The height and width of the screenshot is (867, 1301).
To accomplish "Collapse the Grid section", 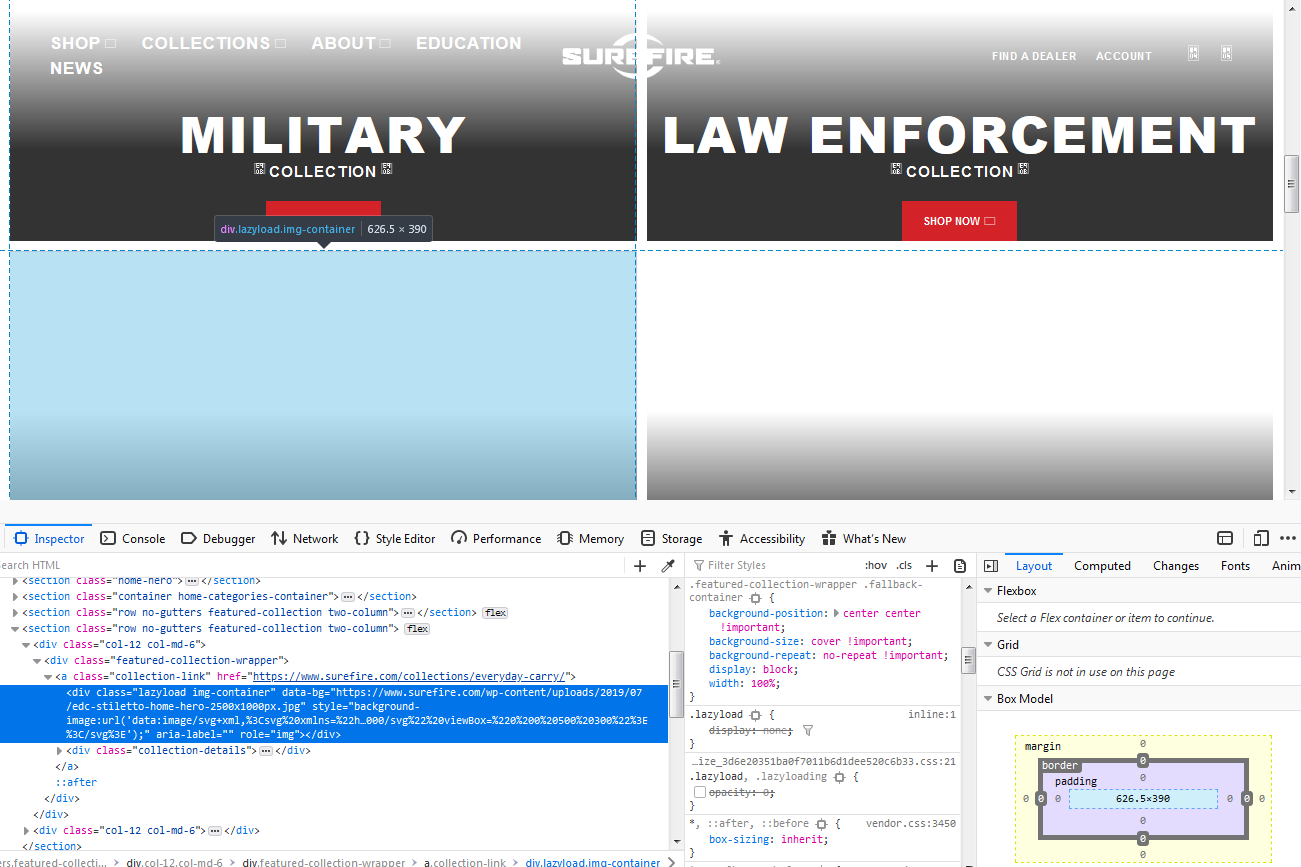I will pyautogui.click(x=987, y=645).
